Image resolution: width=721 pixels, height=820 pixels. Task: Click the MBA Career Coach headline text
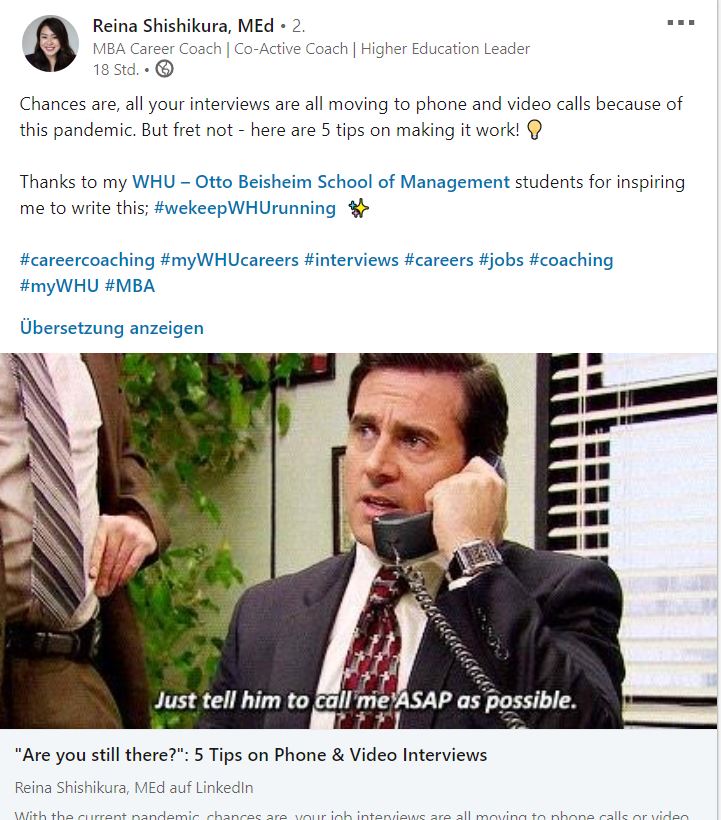click(x=311, y=49)
